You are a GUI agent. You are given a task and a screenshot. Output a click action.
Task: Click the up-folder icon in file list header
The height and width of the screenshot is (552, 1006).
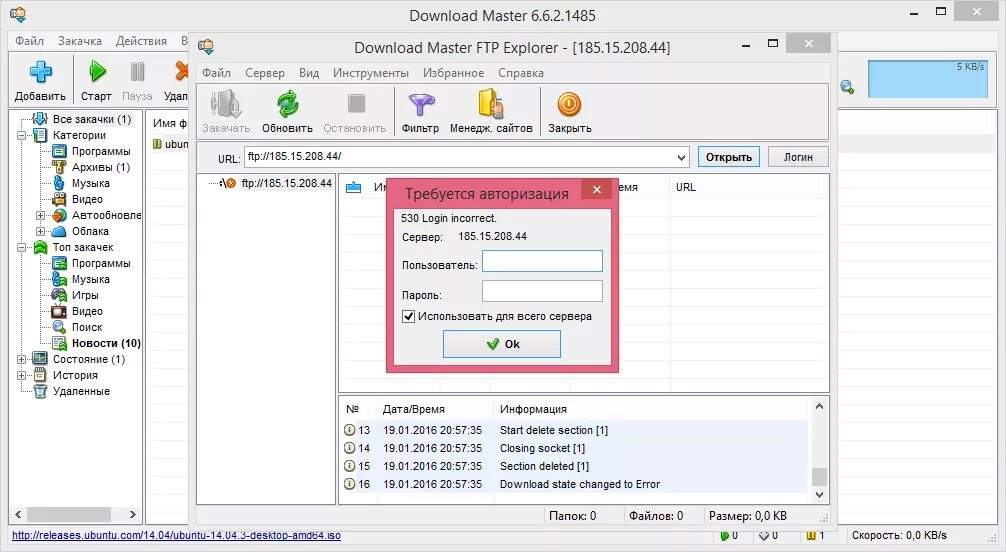click(x=354, y=187)
